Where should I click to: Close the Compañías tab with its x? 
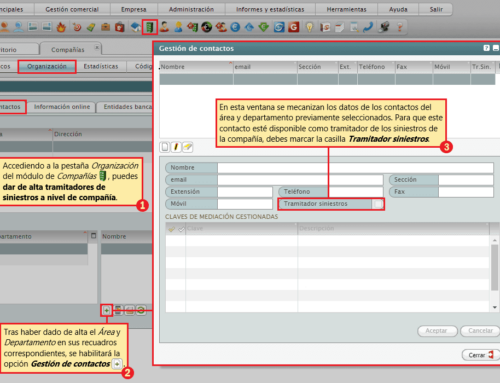point(97,47)
